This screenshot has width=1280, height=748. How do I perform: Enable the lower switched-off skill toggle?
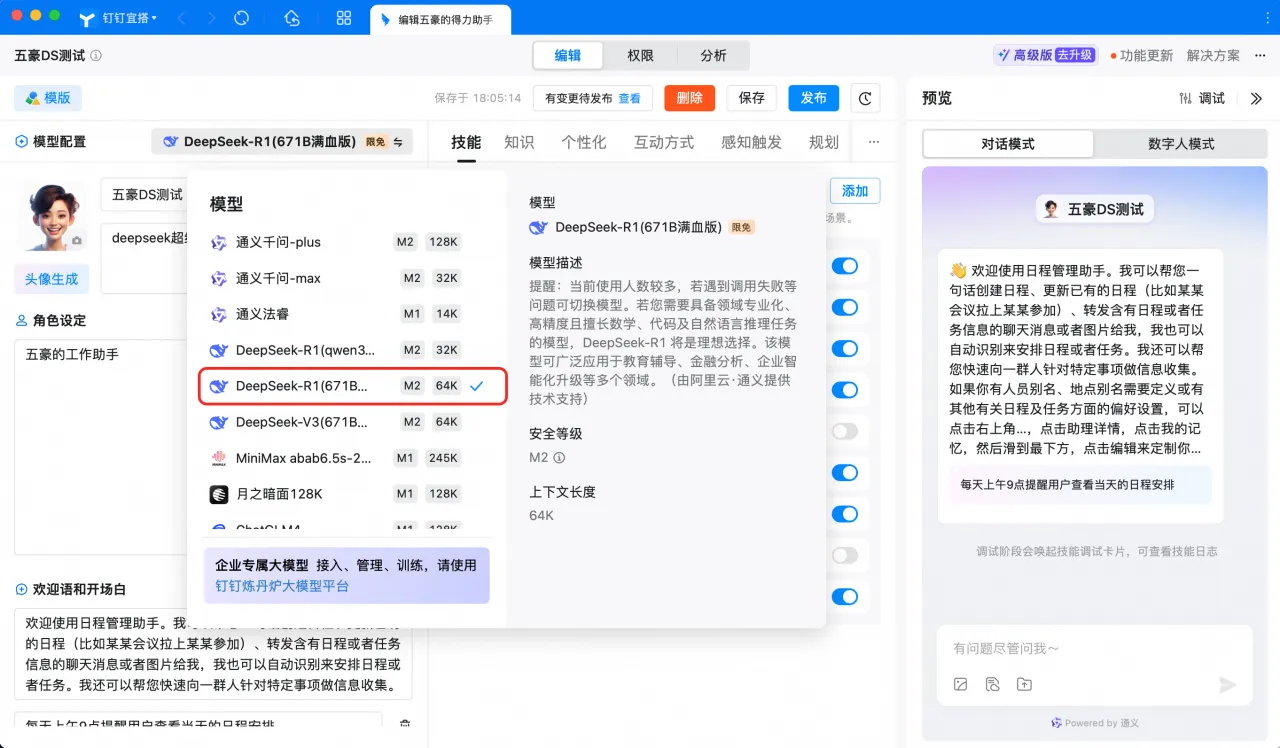click(845, 555)
